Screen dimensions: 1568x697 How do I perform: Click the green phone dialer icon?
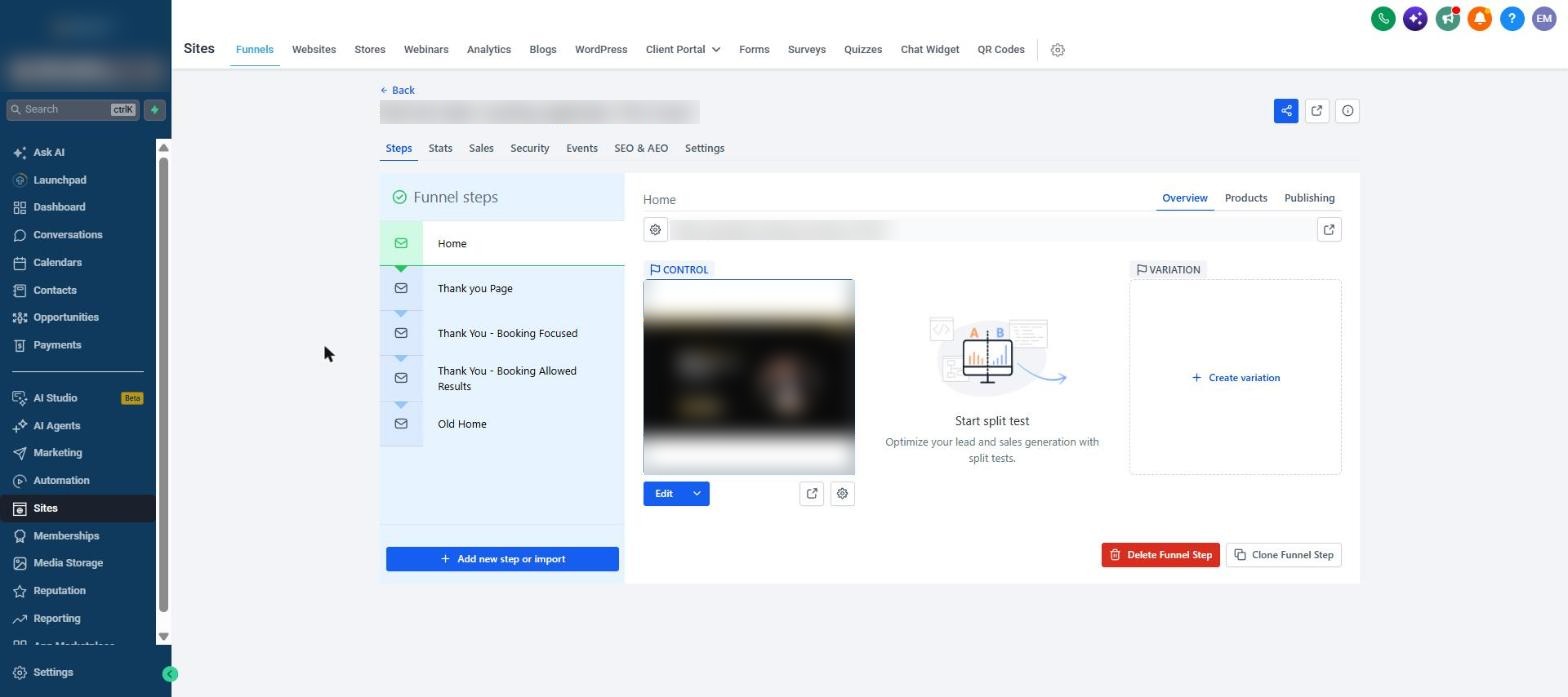[x=1383, y=18]
